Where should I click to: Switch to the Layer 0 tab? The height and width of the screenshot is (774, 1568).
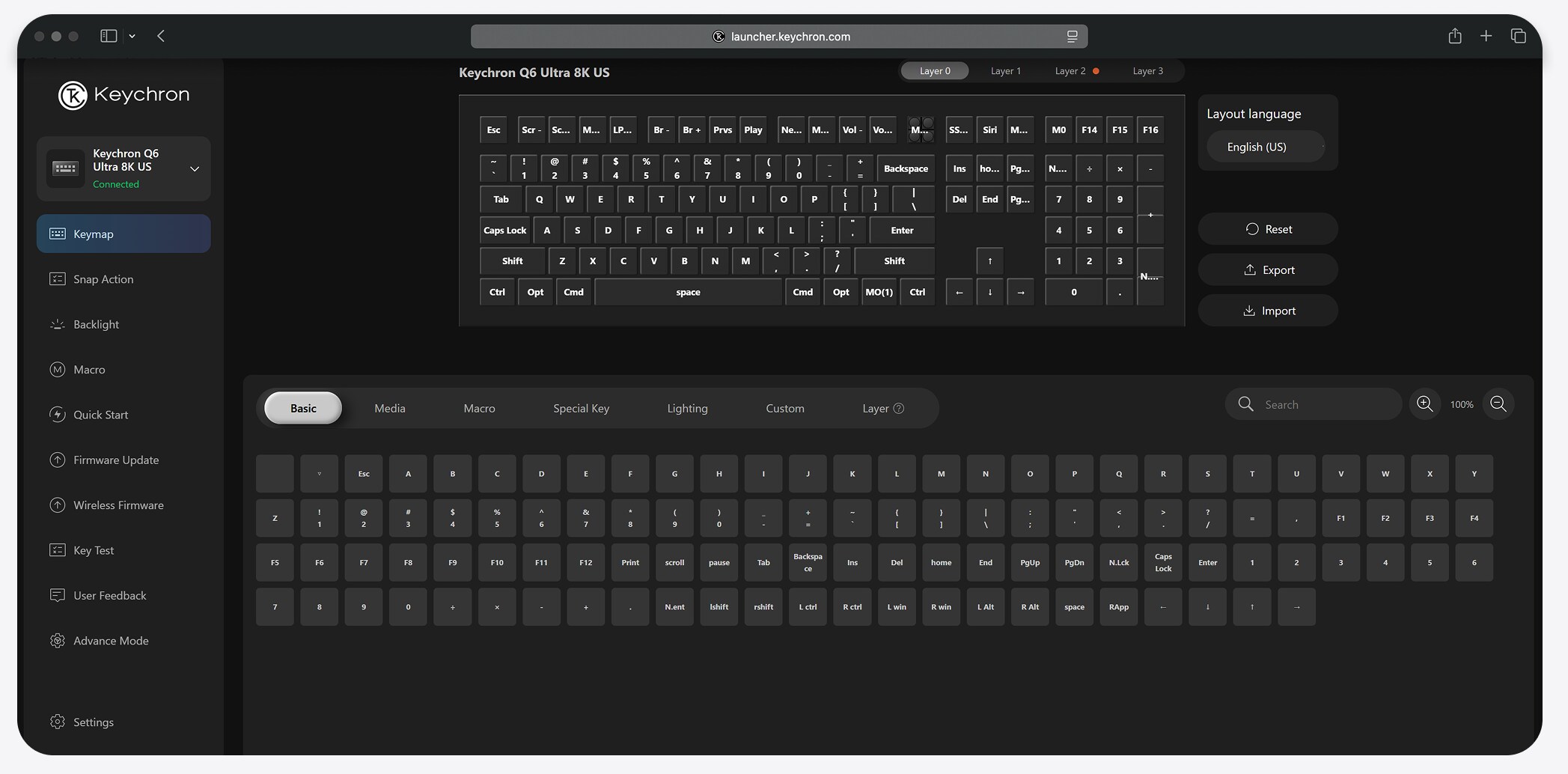(x=934, y=71)
